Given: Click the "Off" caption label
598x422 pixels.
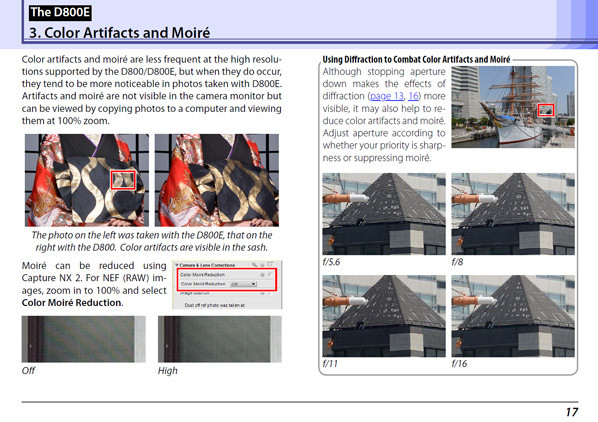Looking at the screenshot, I should tap(29, 371).
